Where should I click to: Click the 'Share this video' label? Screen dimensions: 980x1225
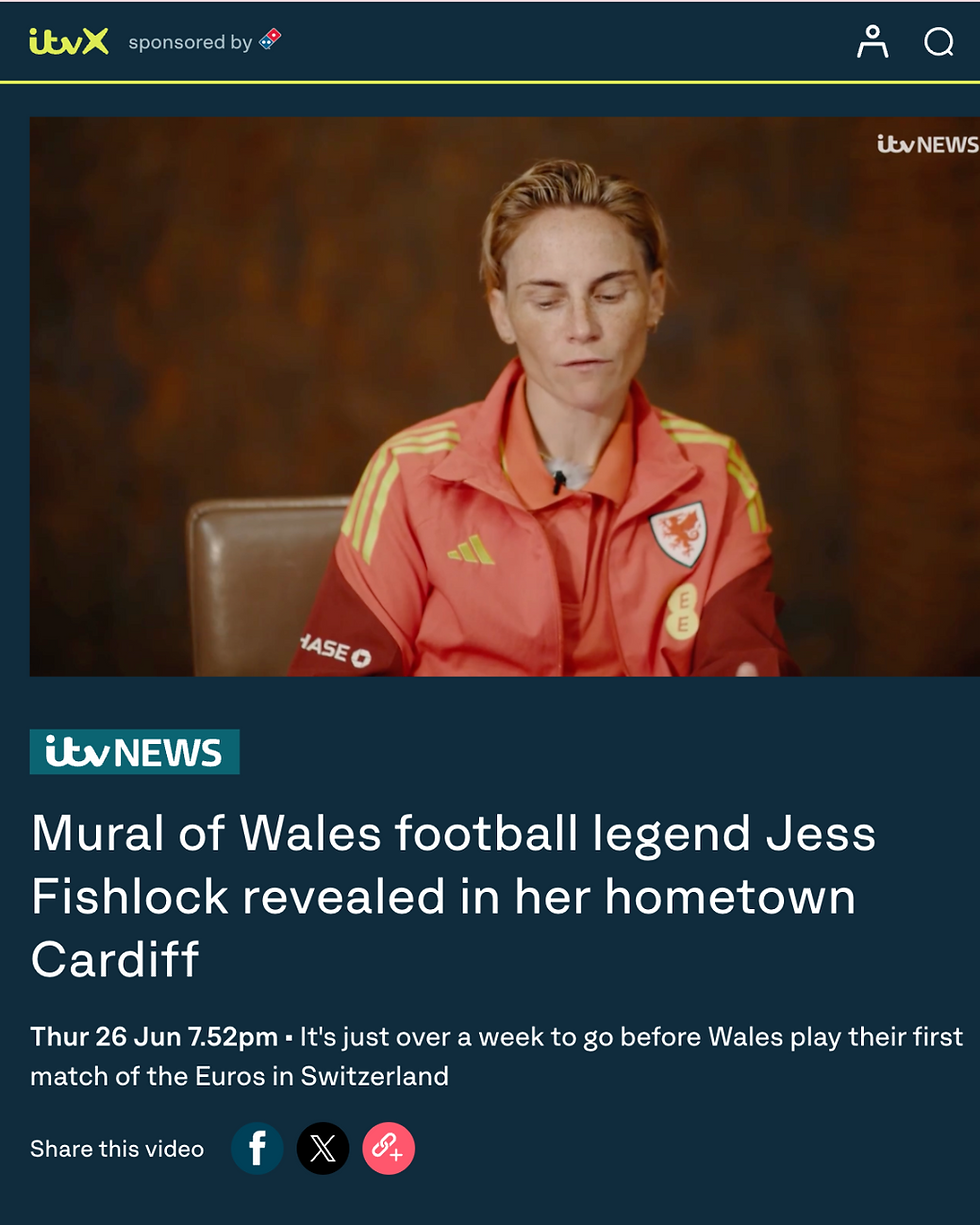117,1149
